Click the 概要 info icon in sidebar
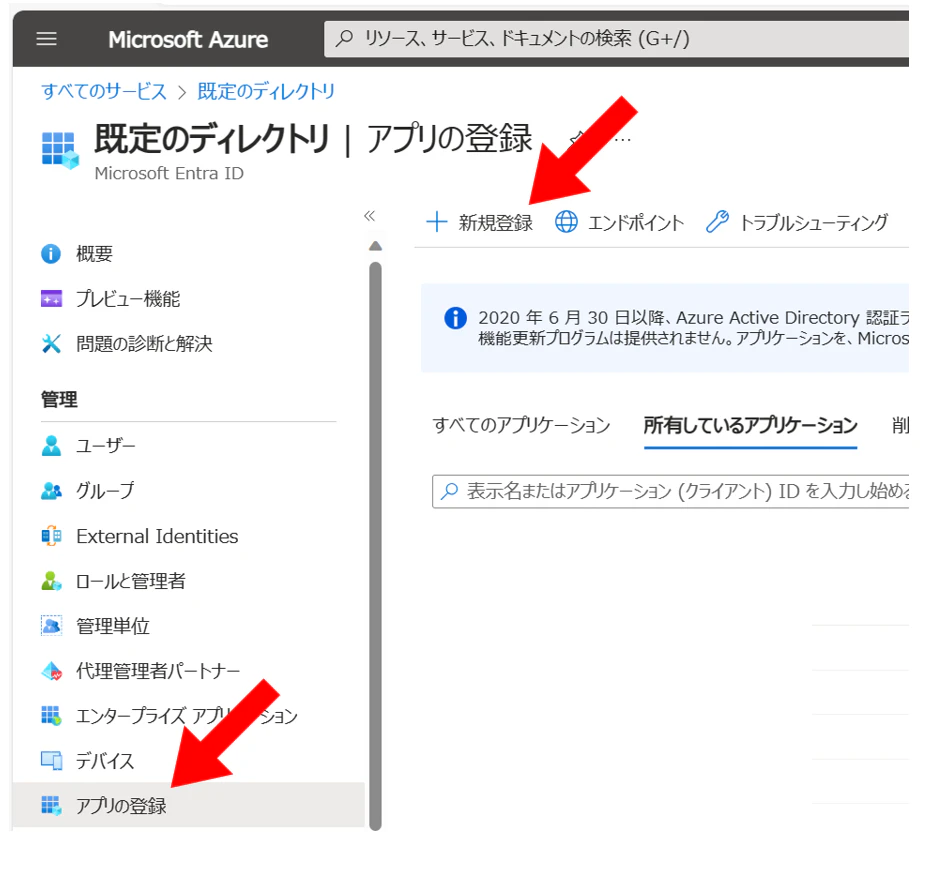Viewport: 930px width, 878px height. pyautogui.click(x=51, y=254)
